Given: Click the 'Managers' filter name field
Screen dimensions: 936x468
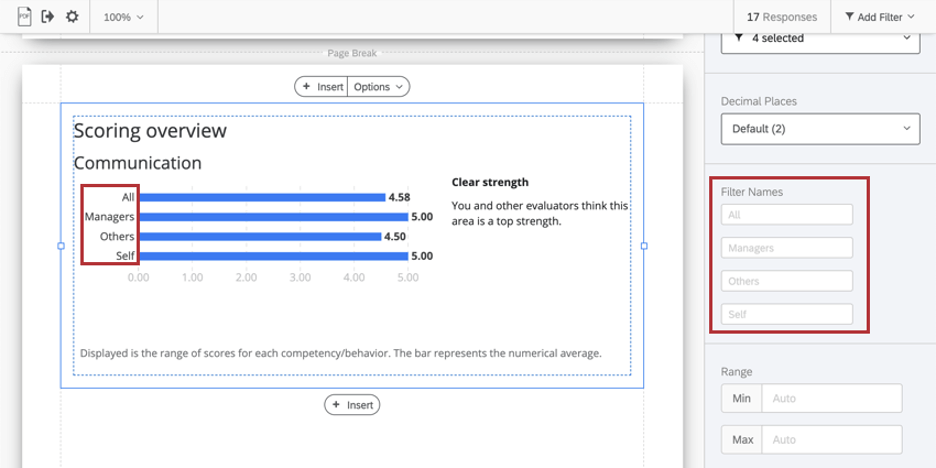Looking at the screenshot, I should tap(787, 247).
